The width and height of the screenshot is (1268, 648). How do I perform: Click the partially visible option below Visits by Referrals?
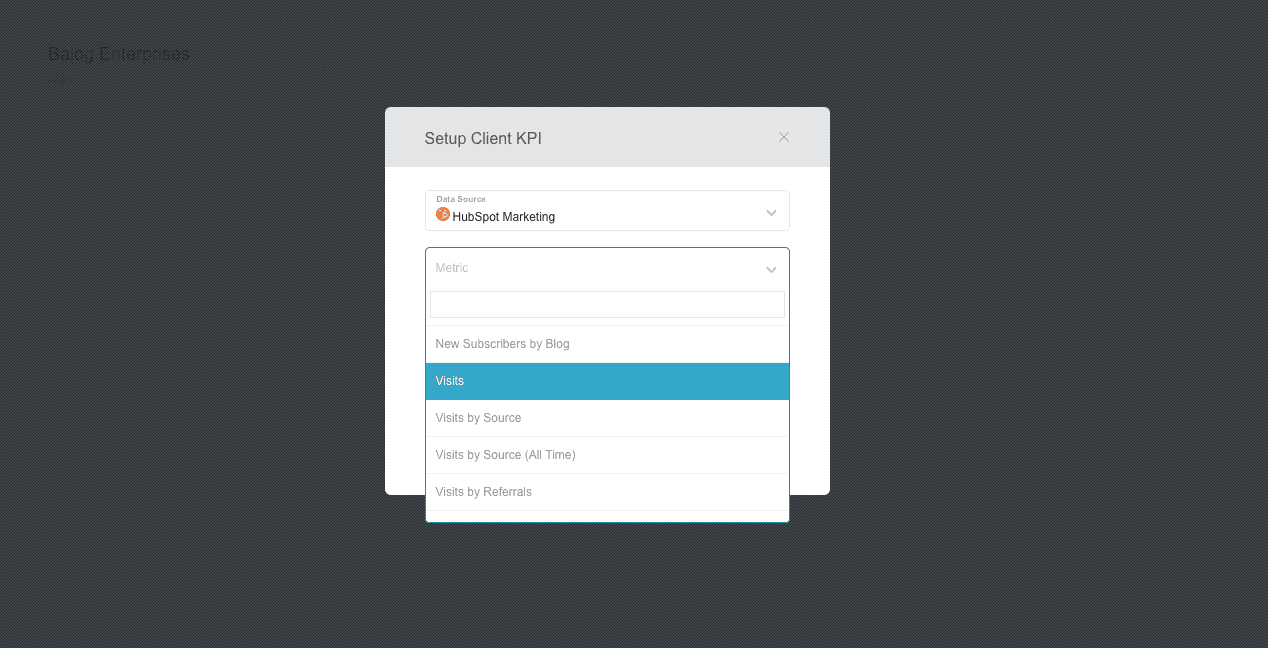tap(606, 516)
